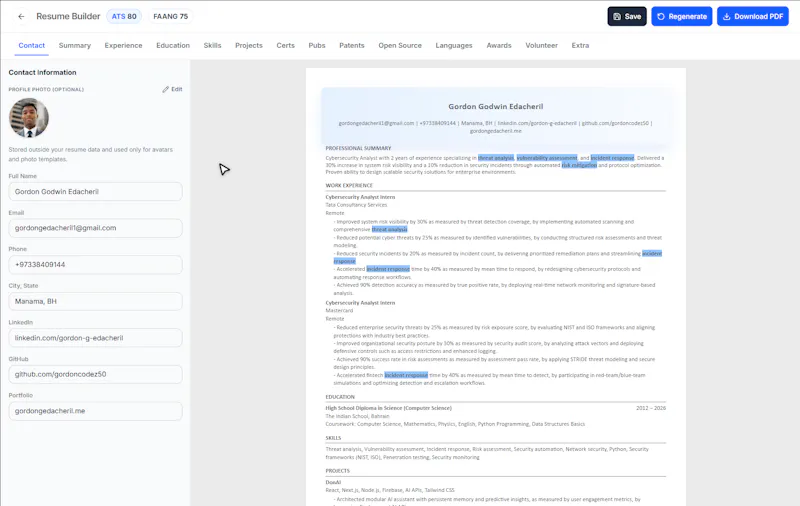
Task: Open the FAANG 75 score badge
Action: tap(170, 16)
